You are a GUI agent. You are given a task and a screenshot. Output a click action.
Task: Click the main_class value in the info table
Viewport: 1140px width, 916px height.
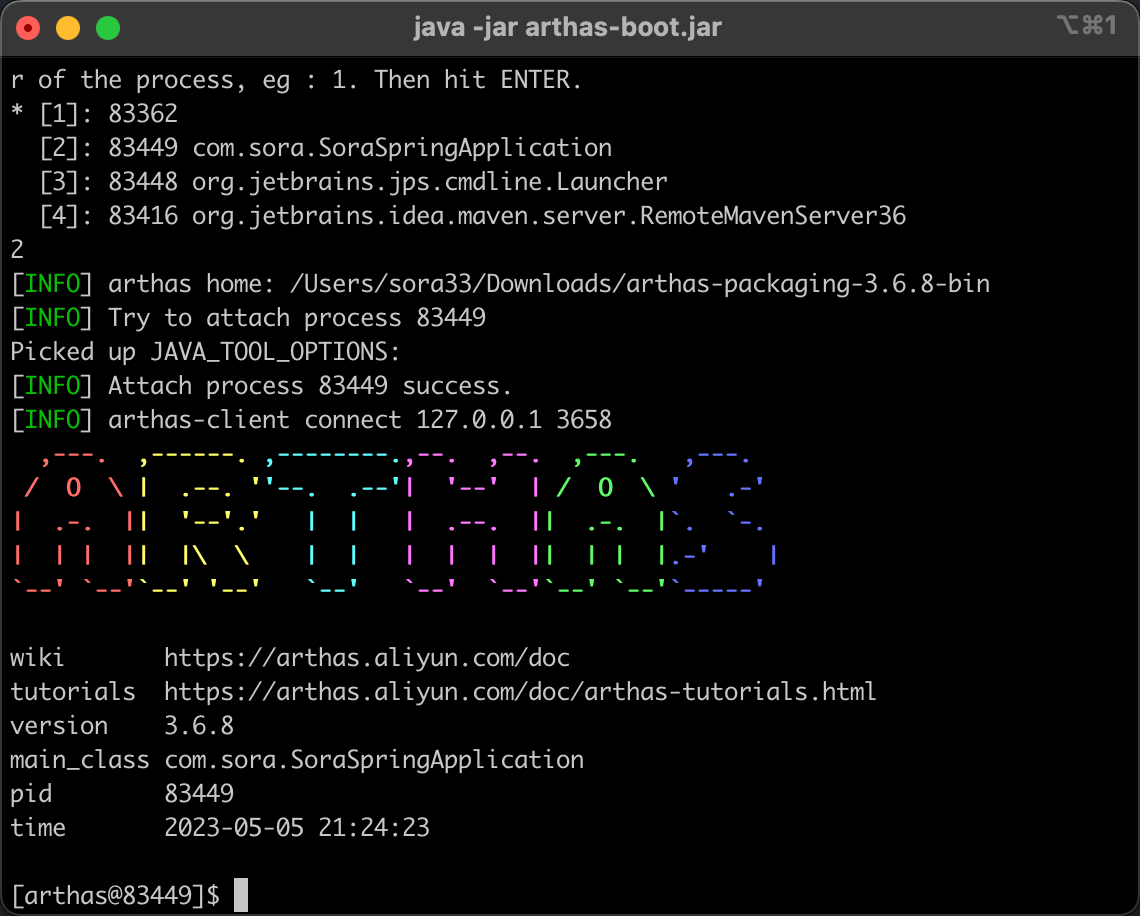click(x=374, y=760)
